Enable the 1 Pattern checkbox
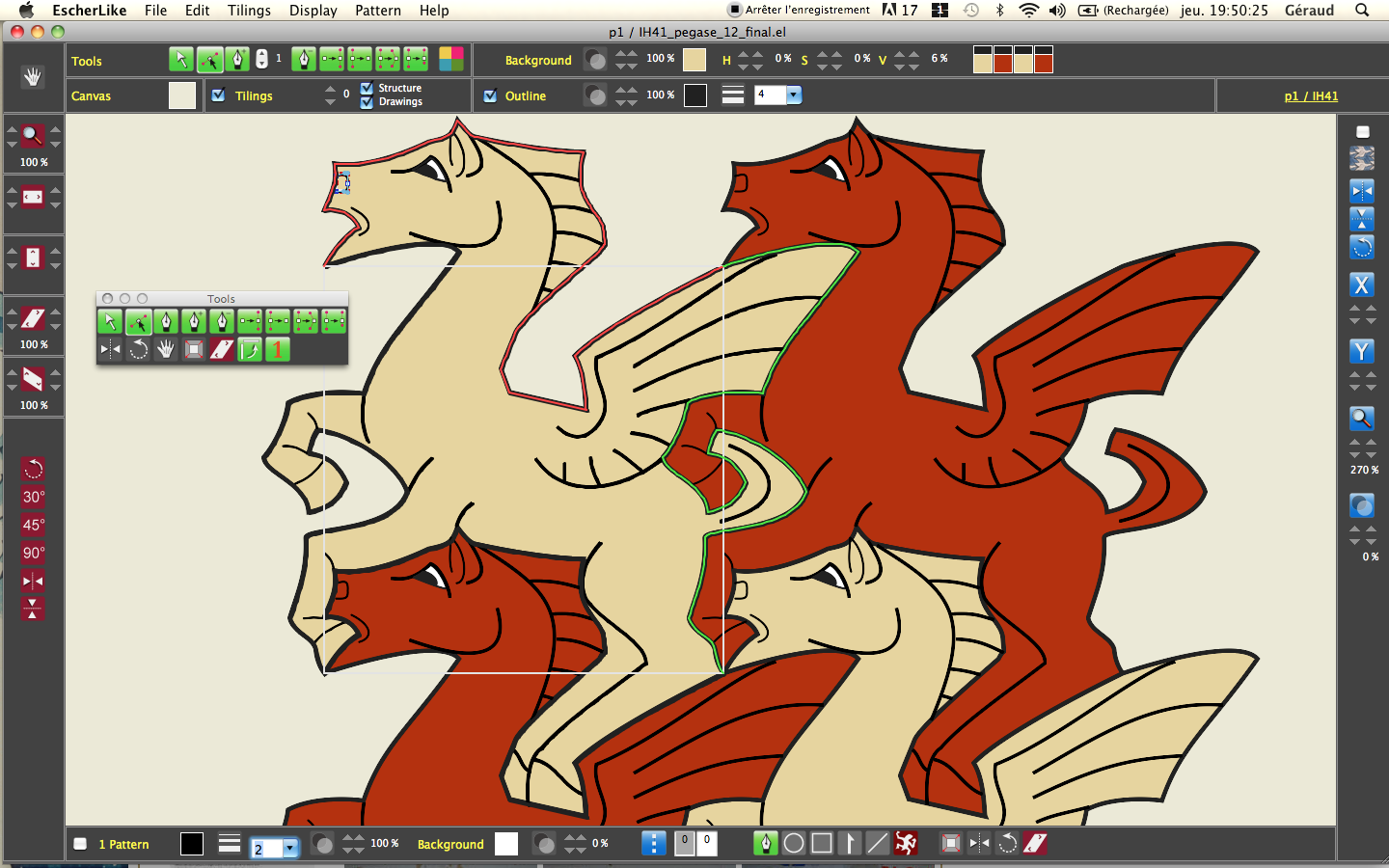1389x868 pixels. point(81,844)
